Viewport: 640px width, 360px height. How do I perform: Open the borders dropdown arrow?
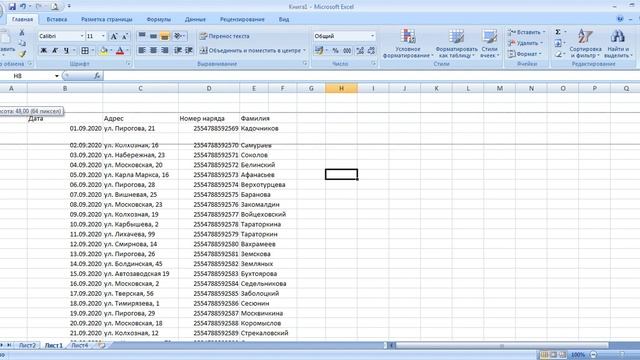pos(93,51)
